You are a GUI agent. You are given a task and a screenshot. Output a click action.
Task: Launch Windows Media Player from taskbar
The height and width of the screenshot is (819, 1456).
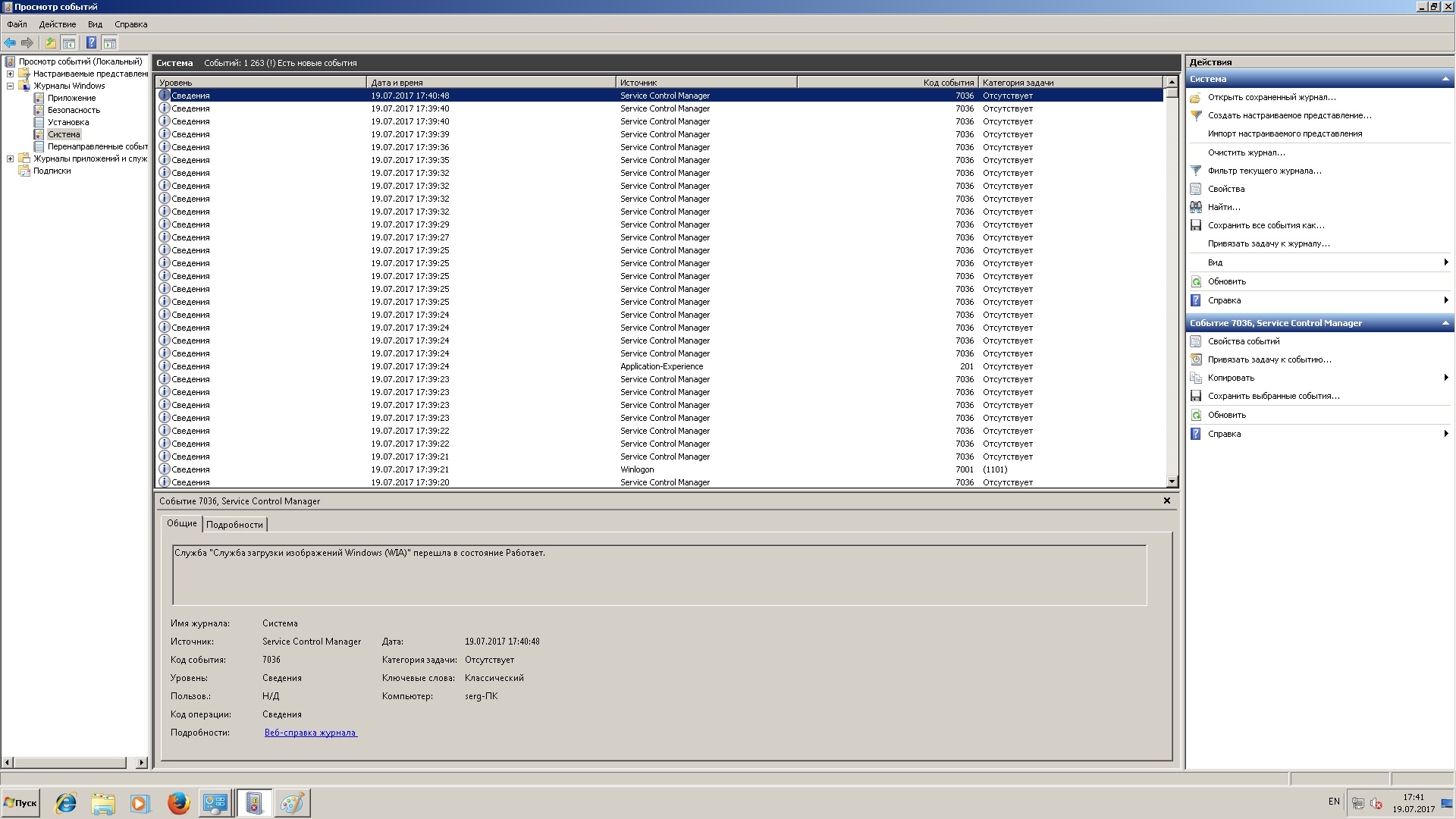pyautogui.click(x=140, y=803)
